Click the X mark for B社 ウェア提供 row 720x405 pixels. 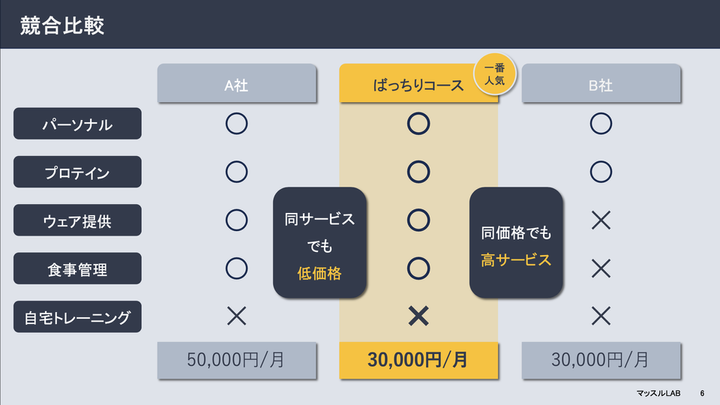[x=601, y=220]
